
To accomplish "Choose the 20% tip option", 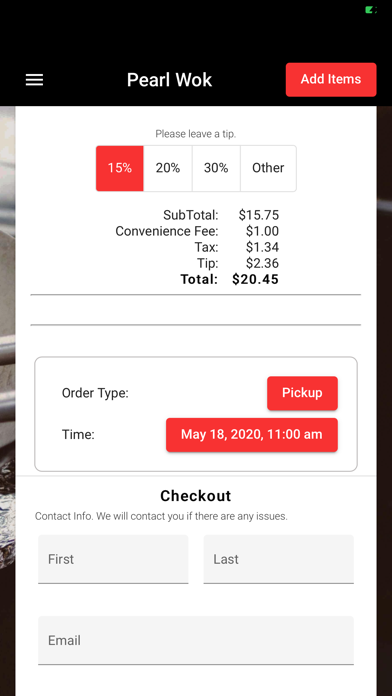I will coord(168,168).
